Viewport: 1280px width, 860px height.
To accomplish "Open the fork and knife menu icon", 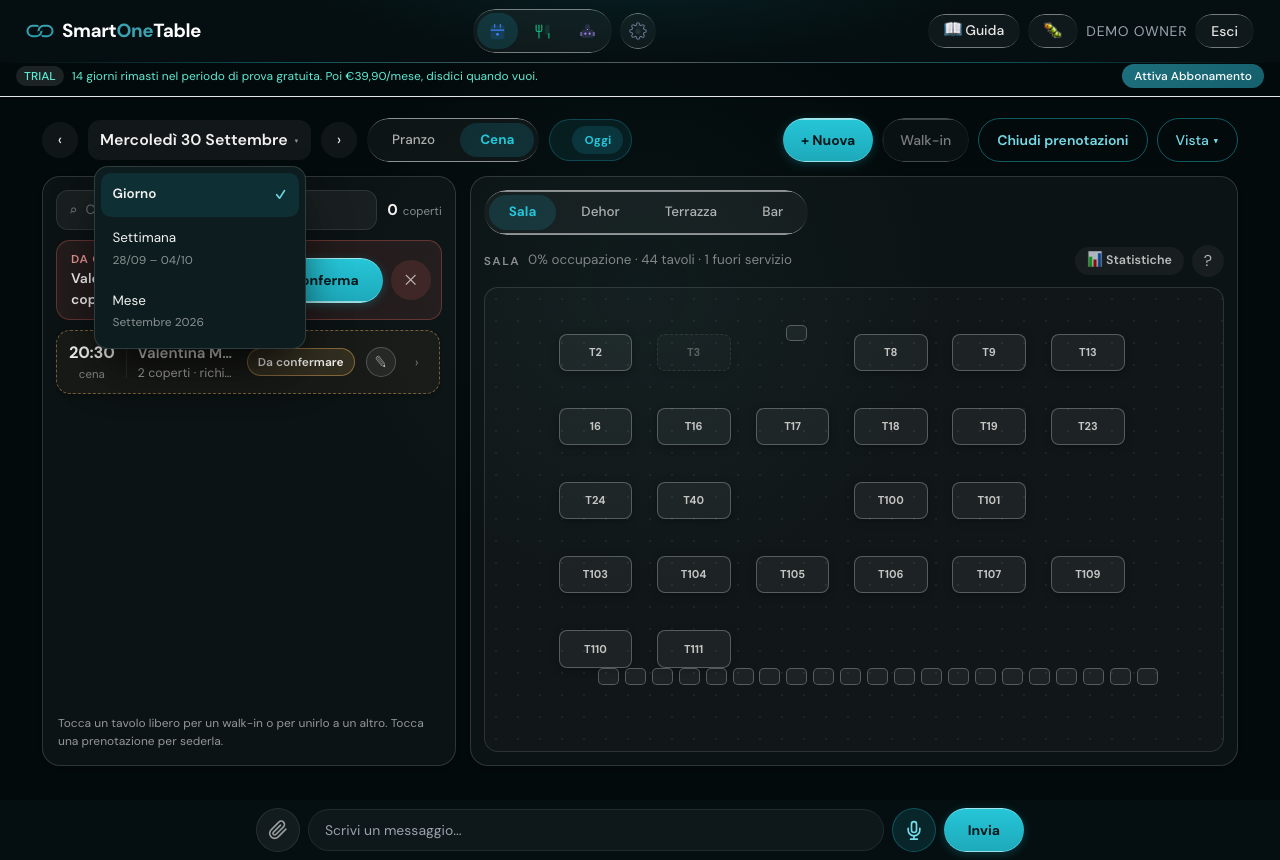I will [x=542, y=31].
